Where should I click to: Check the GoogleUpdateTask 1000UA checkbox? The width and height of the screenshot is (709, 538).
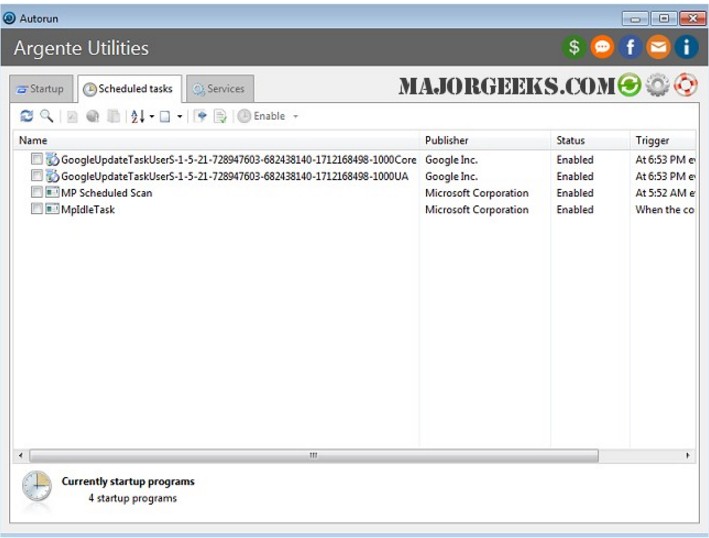coord(37,175)
